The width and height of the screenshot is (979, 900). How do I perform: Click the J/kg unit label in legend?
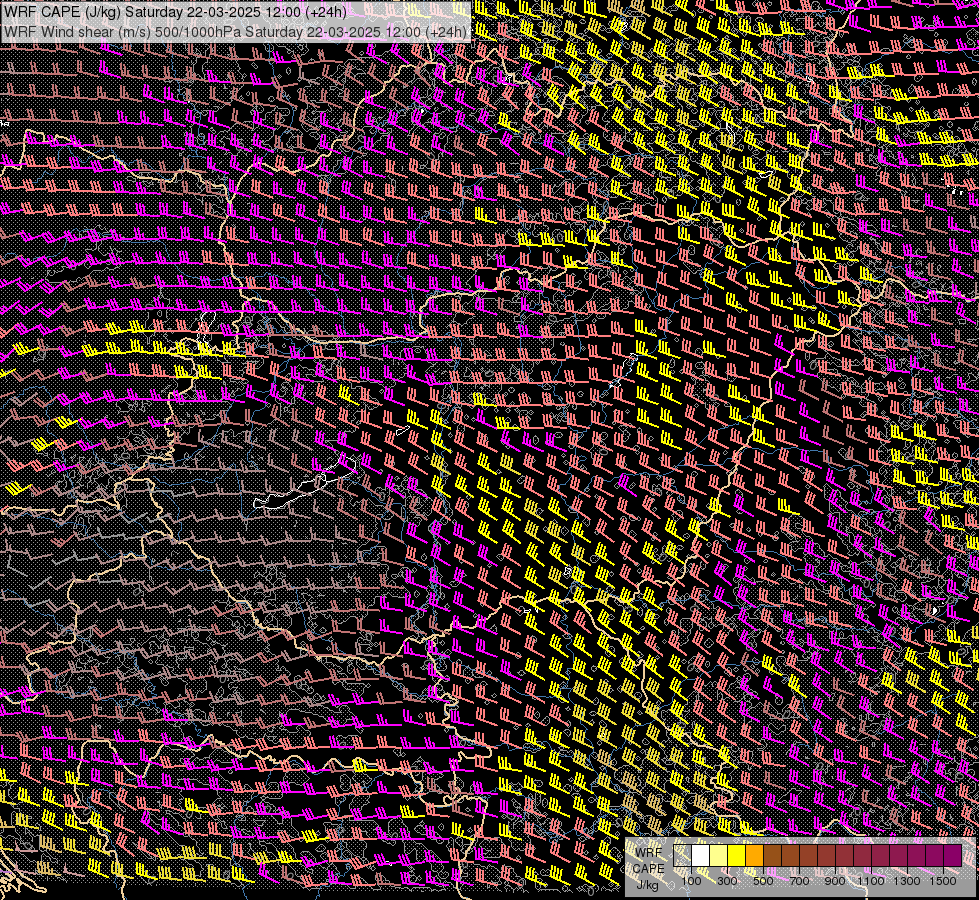pos(647,885)
